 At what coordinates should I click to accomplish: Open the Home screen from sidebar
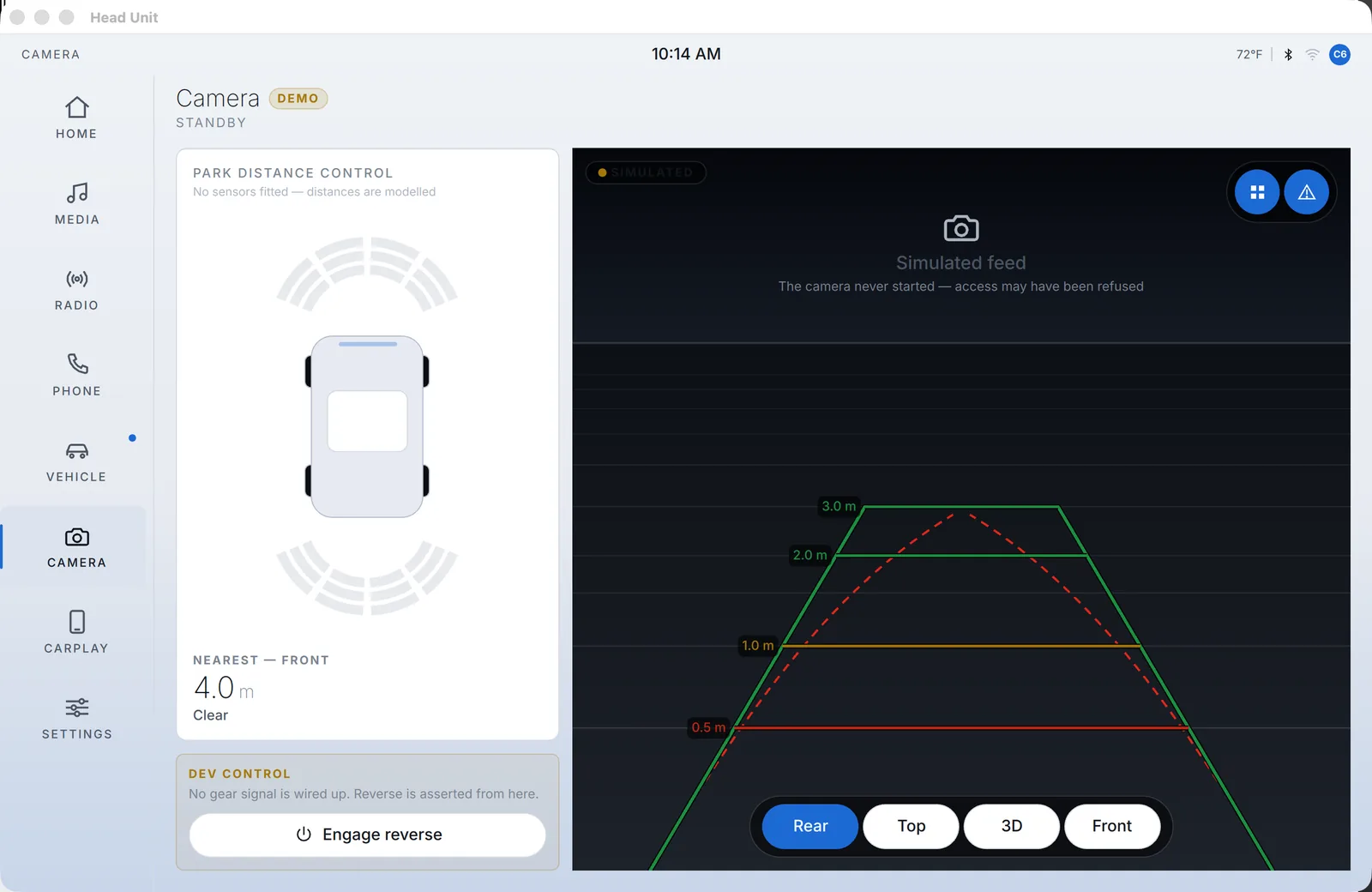click(76, 118)
